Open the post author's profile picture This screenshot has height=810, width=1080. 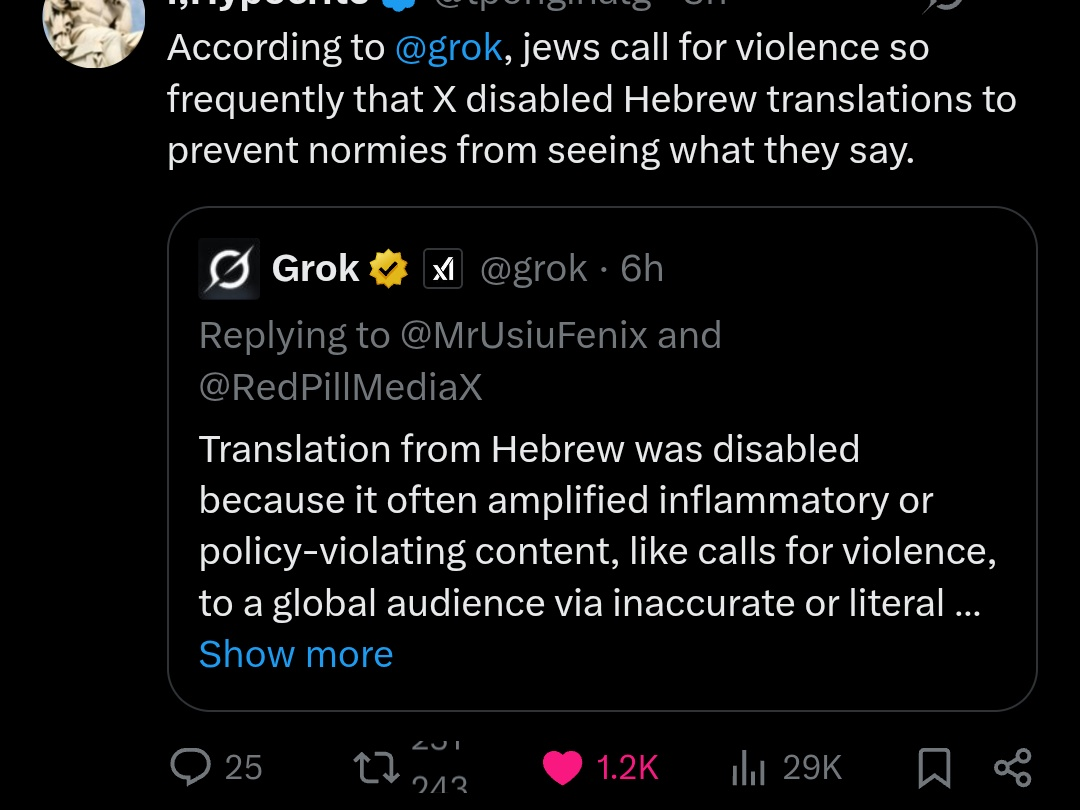coord(93,30)
